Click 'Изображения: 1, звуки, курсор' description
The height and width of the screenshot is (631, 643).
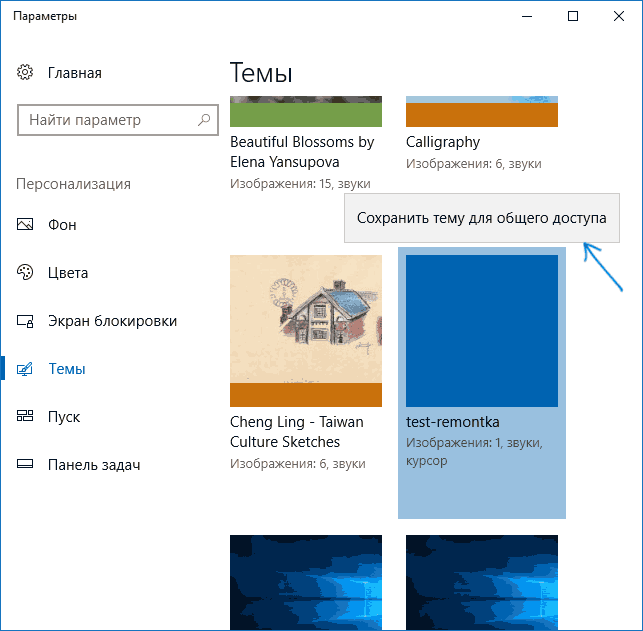point(474,451)
